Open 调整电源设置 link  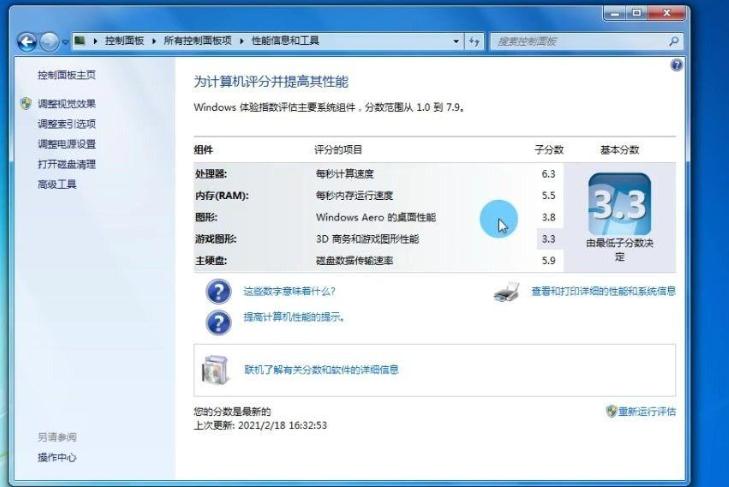point(66,144)
